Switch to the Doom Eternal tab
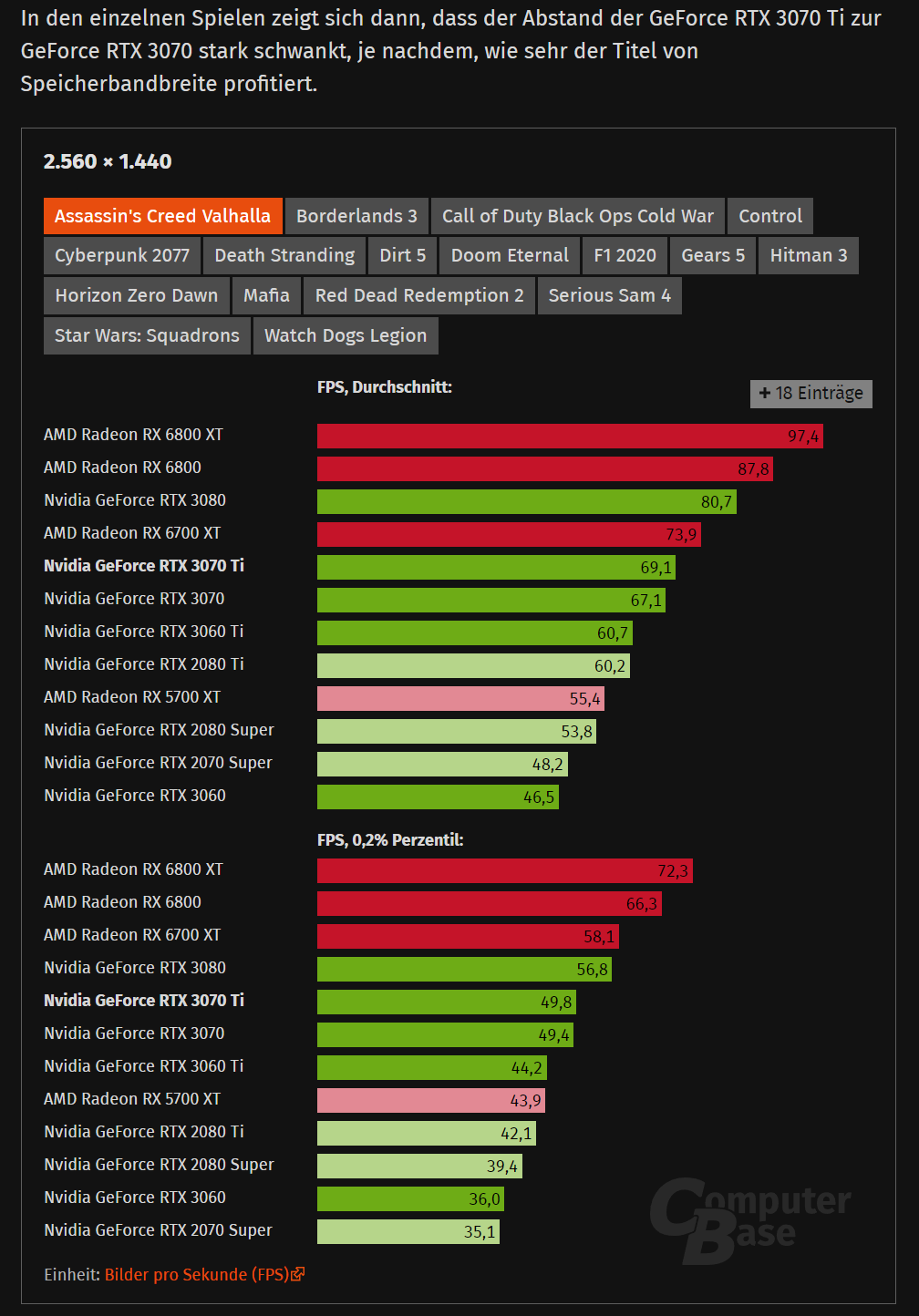 (510, 255)
